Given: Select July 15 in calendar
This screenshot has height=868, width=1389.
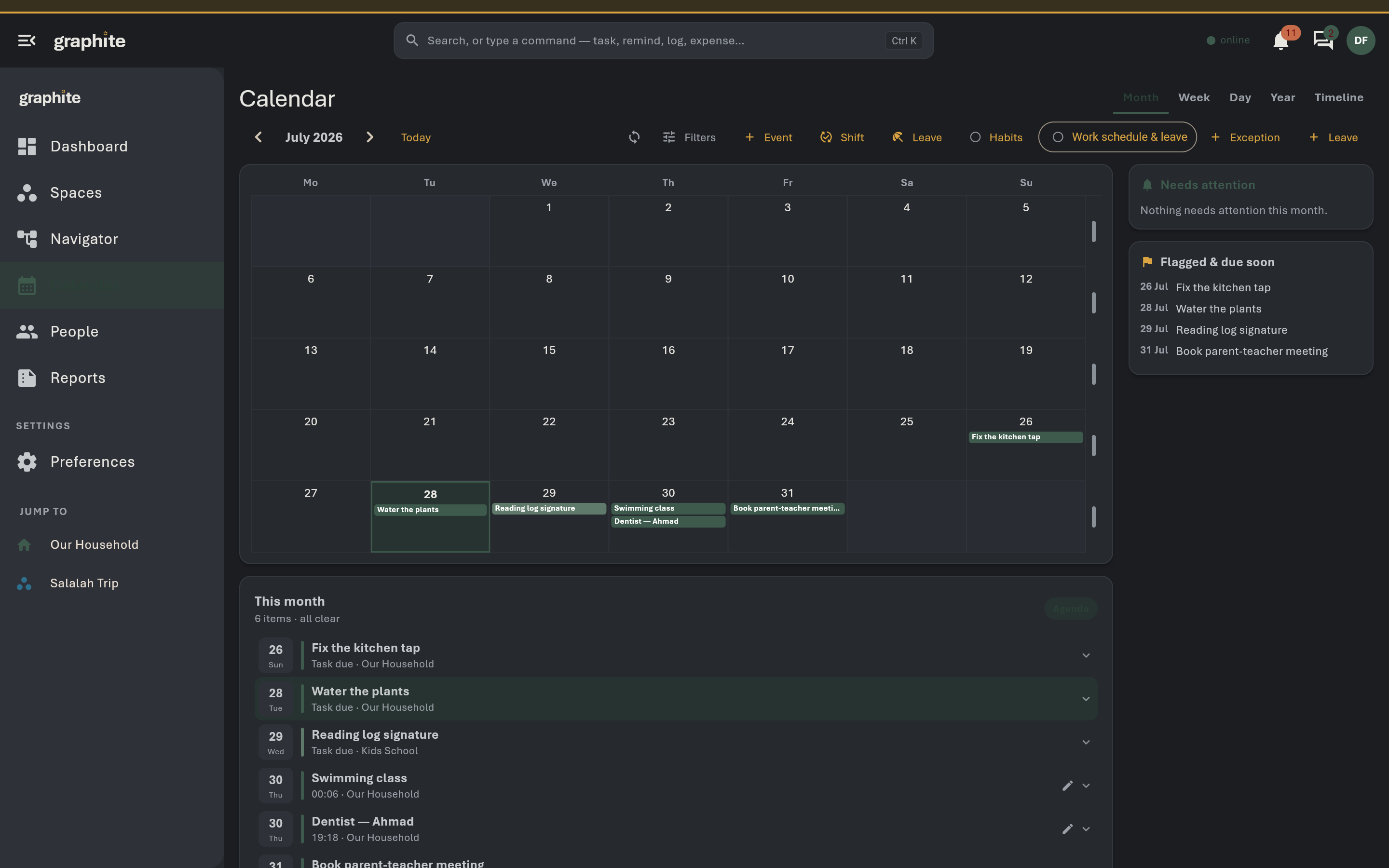Looking at the screenshot, I should (x=549, y=374).
